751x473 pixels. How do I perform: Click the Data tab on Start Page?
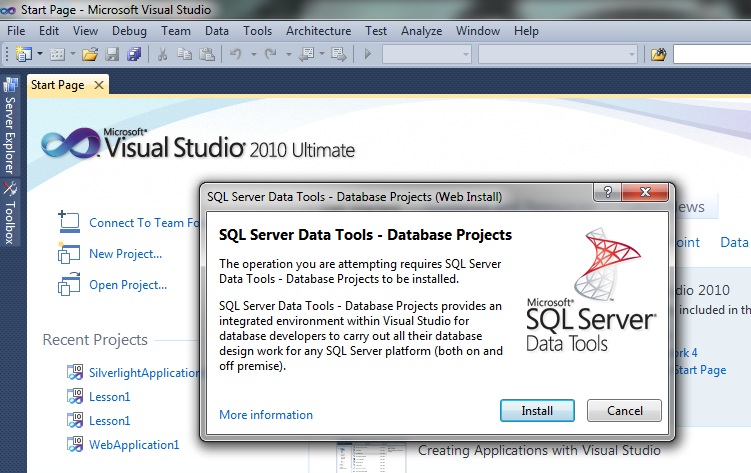pyautogui.click(x=734, y=242)
